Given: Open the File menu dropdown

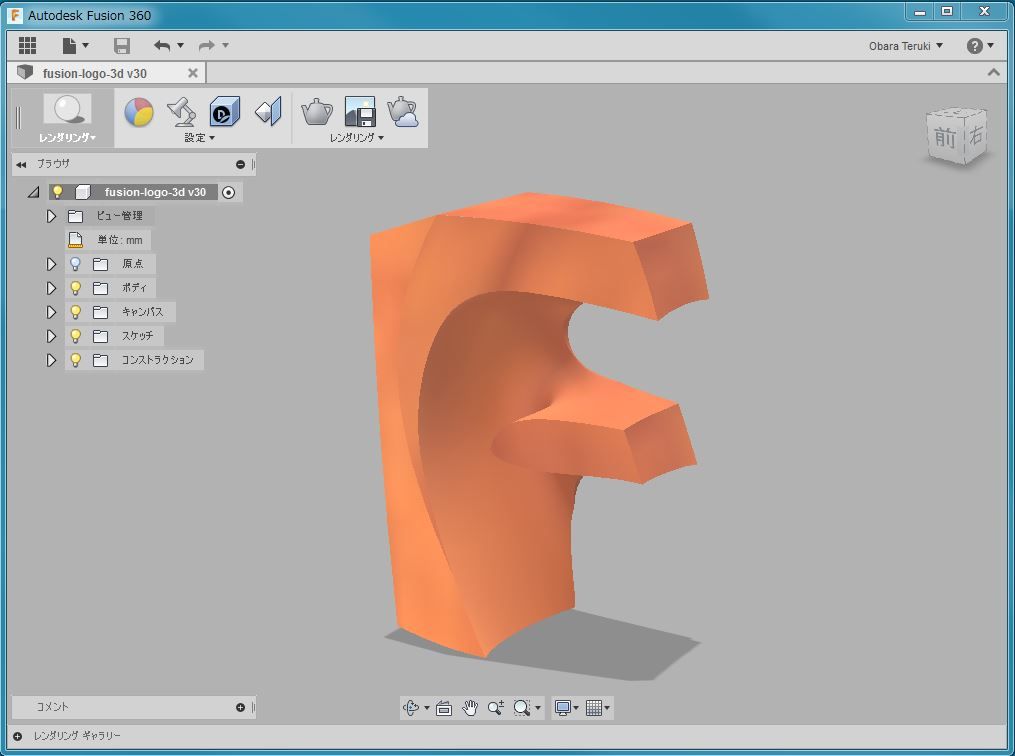Looking at the screenshot, I should 76,45.
